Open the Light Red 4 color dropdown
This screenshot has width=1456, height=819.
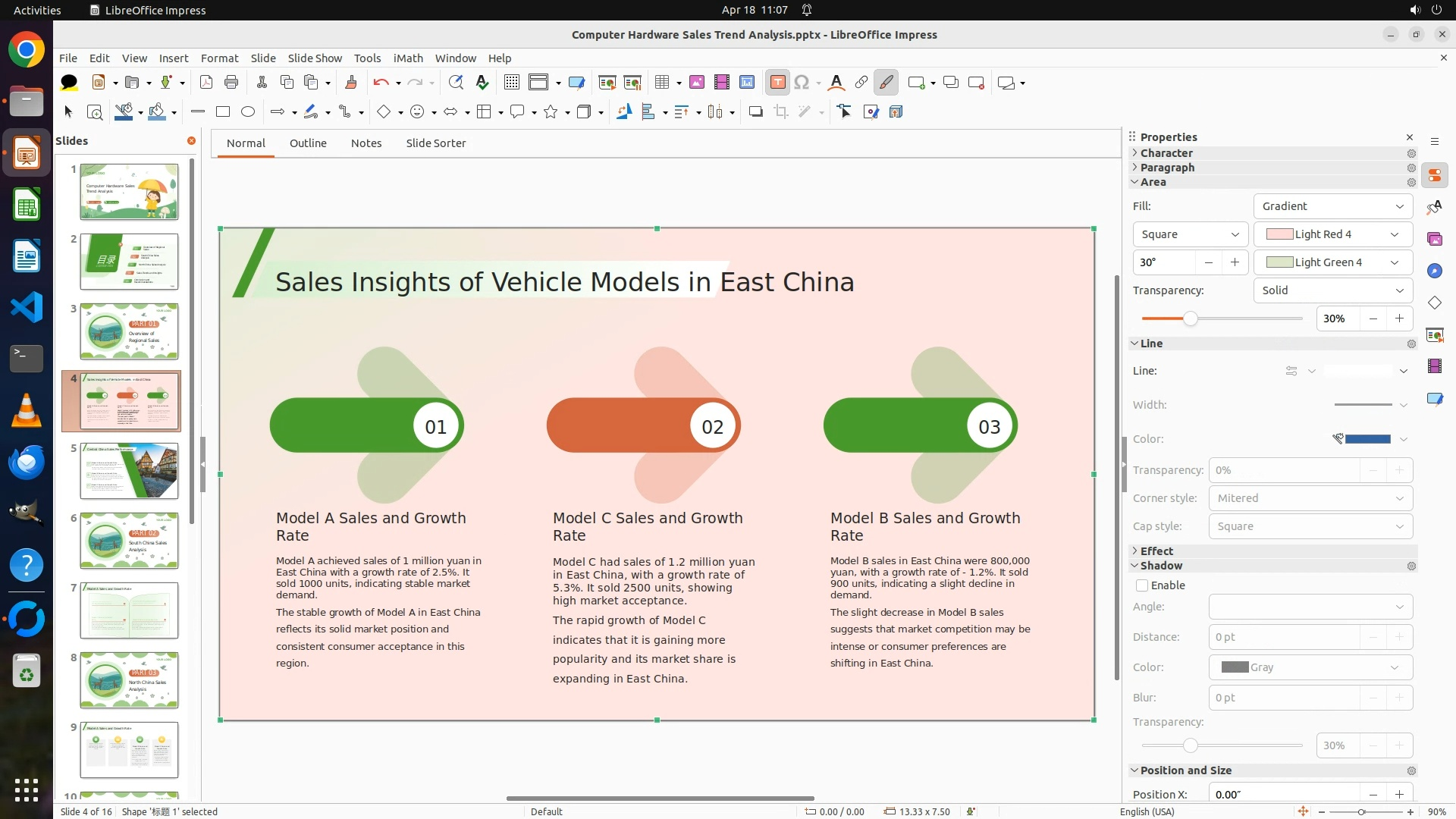[x=1332, y=234]
